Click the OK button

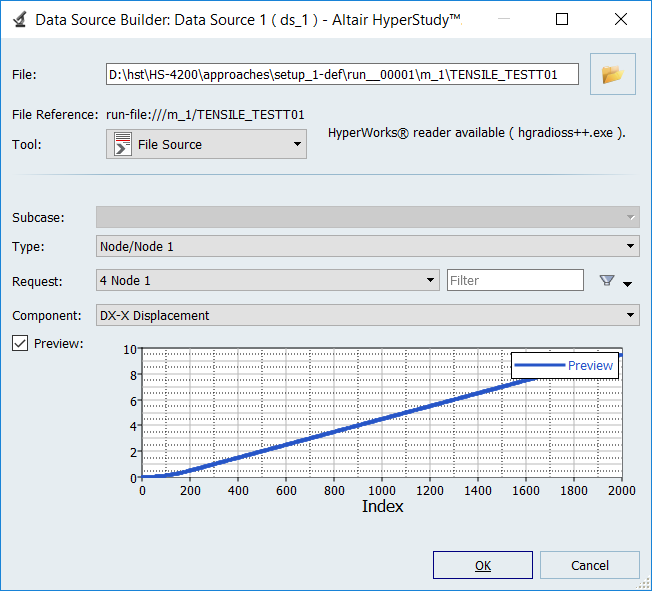pos(483,565)
